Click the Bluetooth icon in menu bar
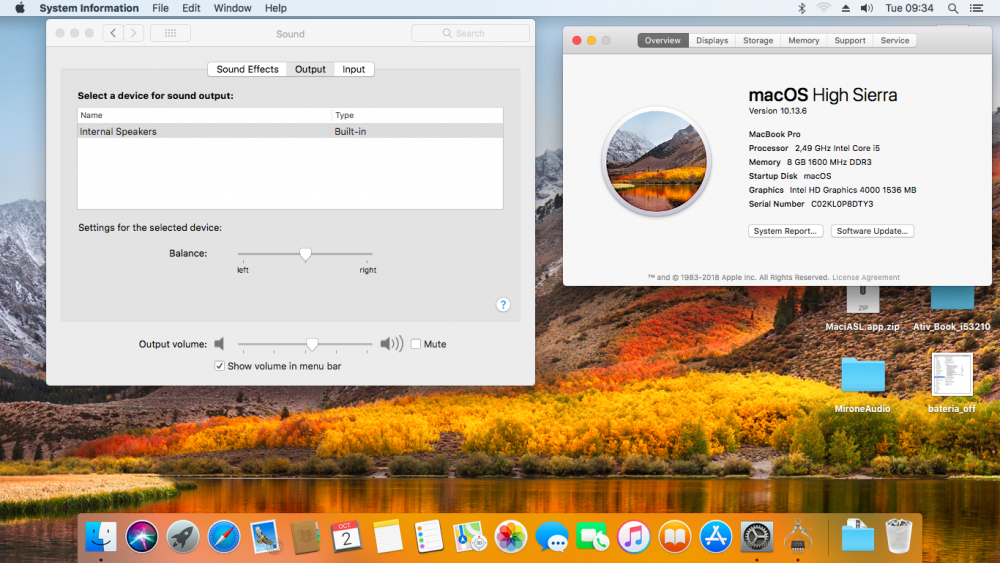The width and height of the screenshot is (1000, 563). point(802,8)
